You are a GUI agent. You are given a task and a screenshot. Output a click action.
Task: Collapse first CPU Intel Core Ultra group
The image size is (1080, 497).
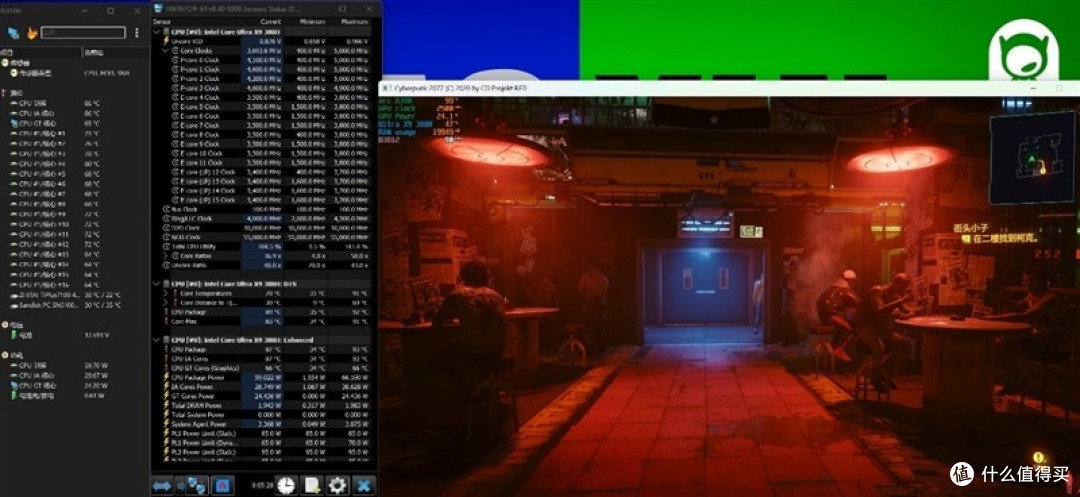pyautogui.click(x=157, y=32)
